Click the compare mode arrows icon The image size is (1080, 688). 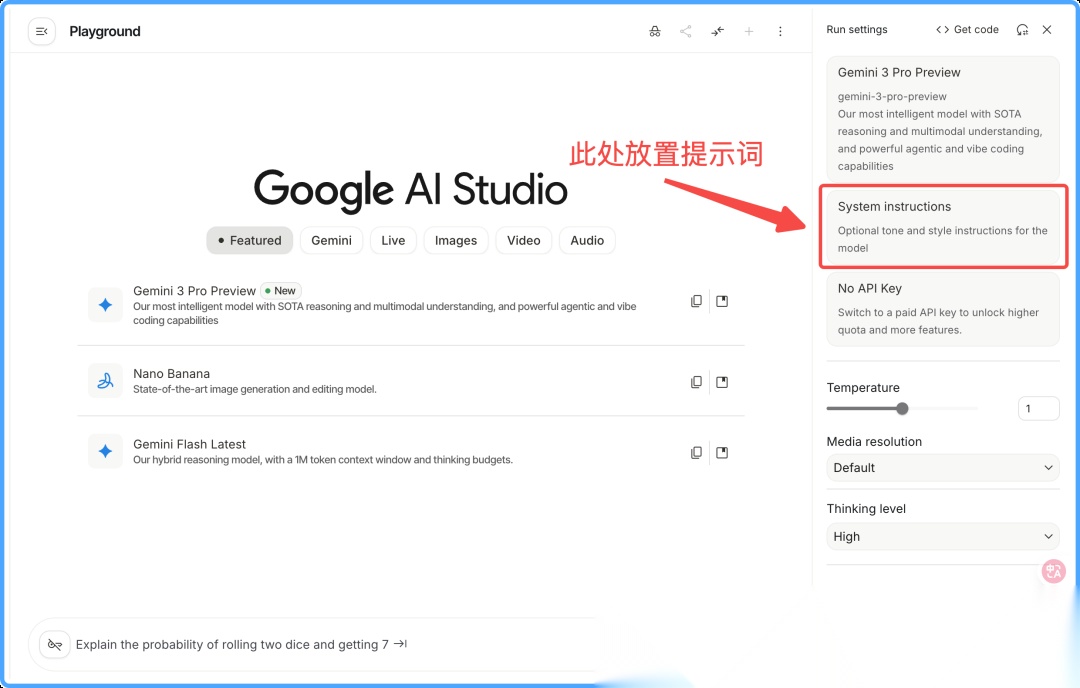[718, 32]
